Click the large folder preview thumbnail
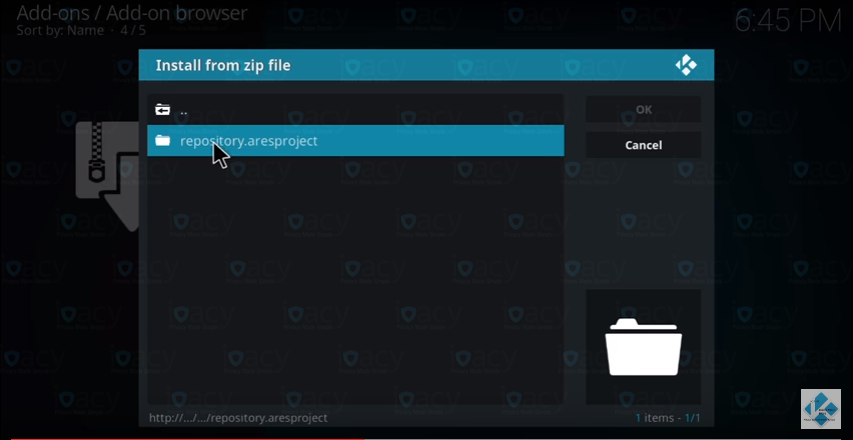Viewport: 853px width, 440px height. point(644,347)
